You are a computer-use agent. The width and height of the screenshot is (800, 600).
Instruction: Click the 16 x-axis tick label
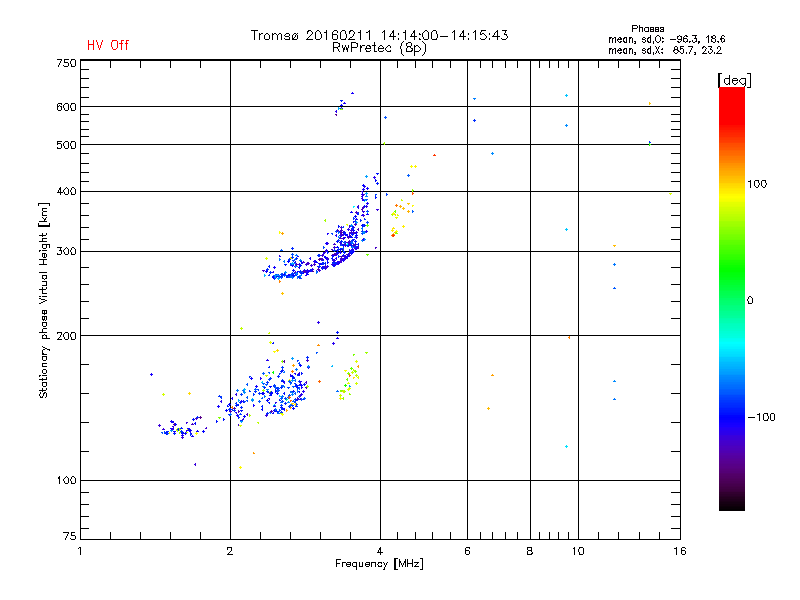coord(680,551)
